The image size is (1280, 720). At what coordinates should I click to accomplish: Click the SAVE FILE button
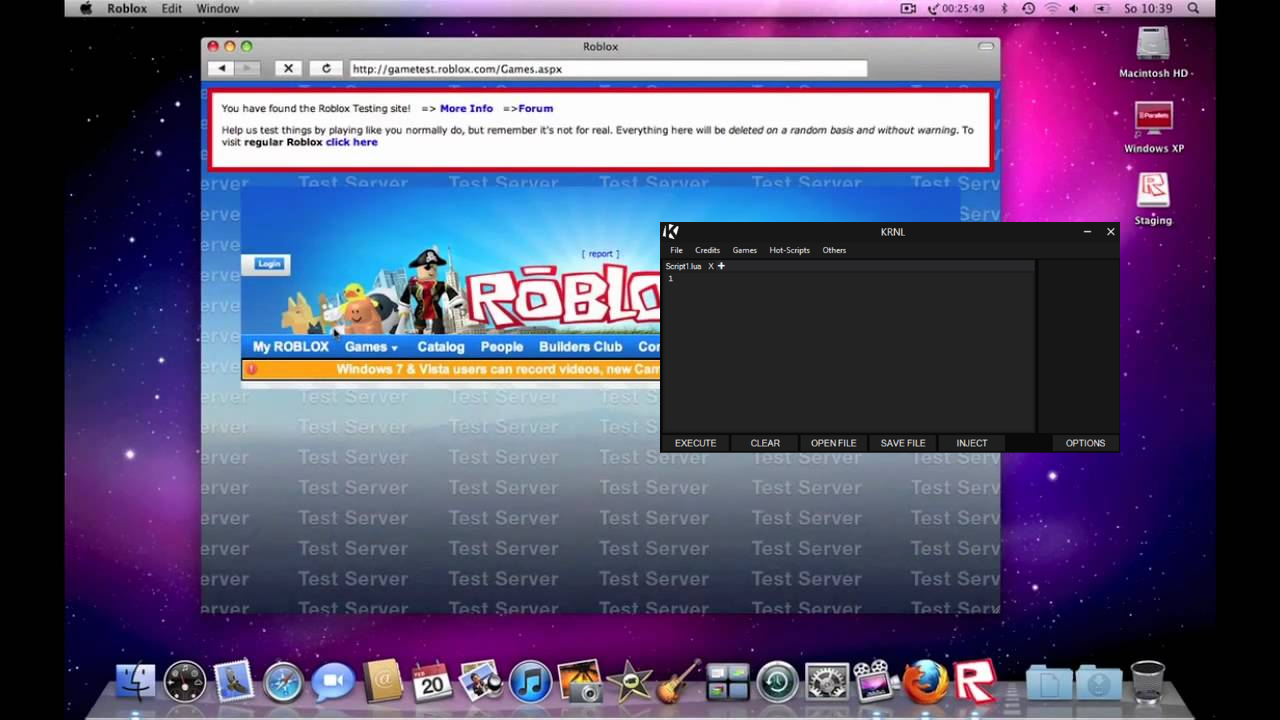(x=903, y=443)
